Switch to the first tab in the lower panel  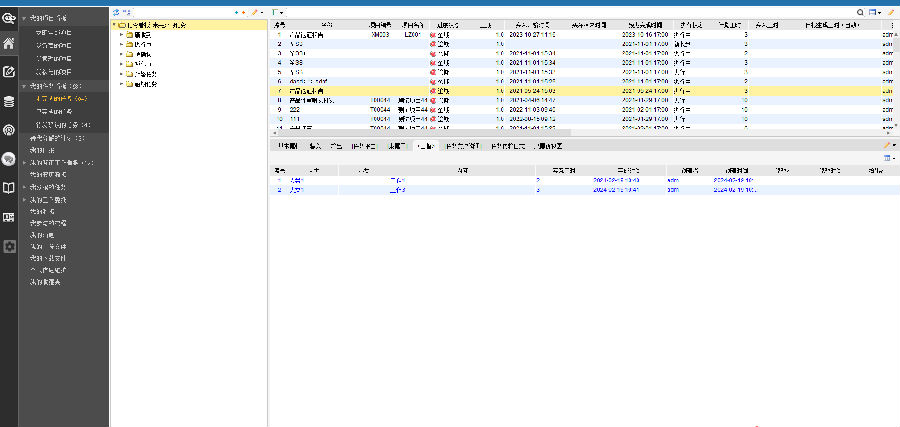coord(286,146)
